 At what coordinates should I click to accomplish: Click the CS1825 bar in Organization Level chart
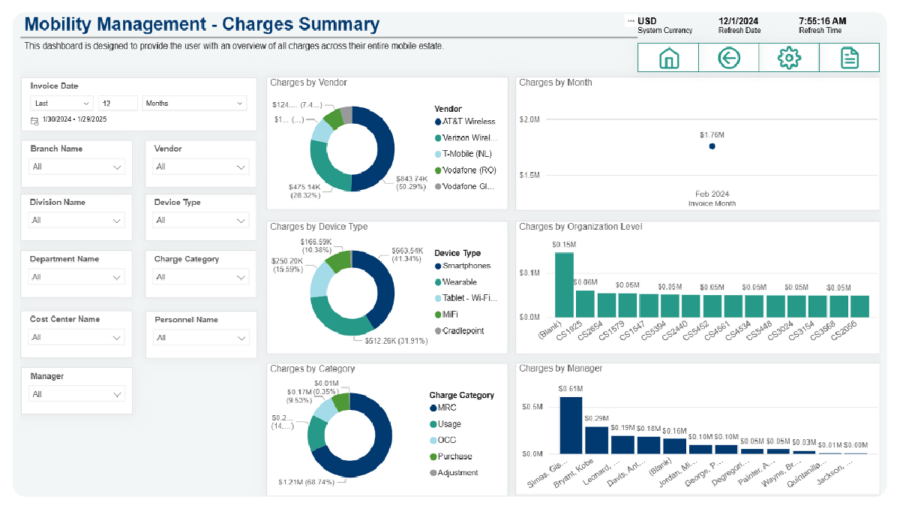point(585,304)
